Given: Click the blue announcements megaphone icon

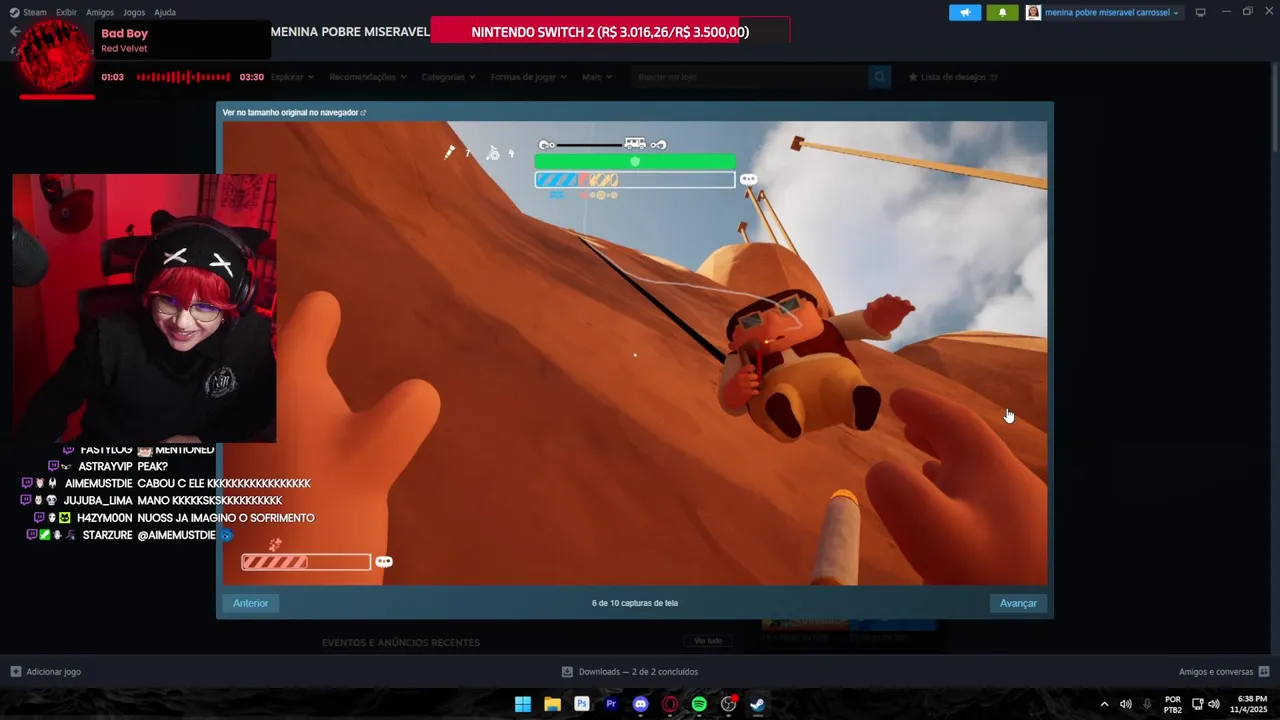Looking at the screenshot, I should pyautogui.click(x=965, y=12).
